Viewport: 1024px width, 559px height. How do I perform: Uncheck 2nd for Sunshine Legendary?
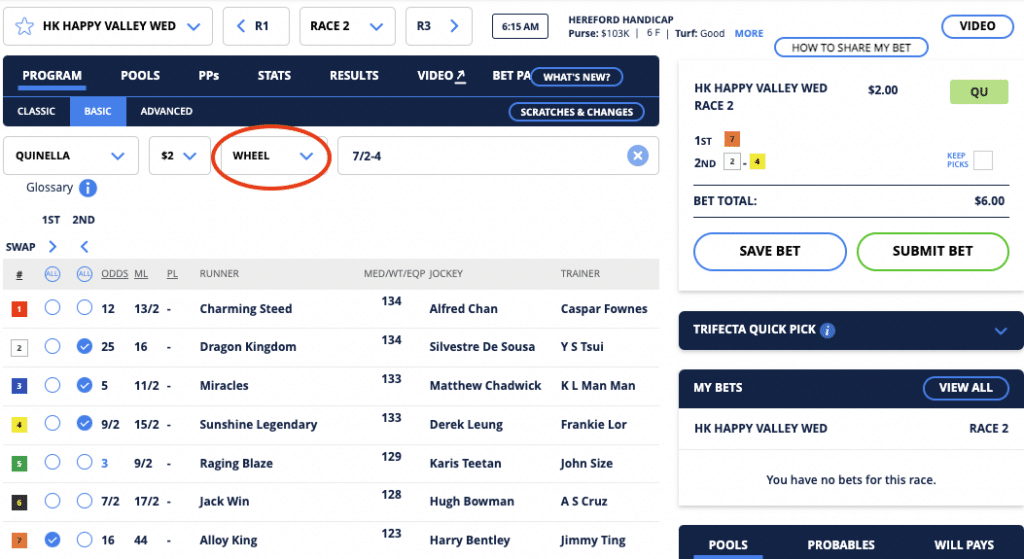click(84, 424)
